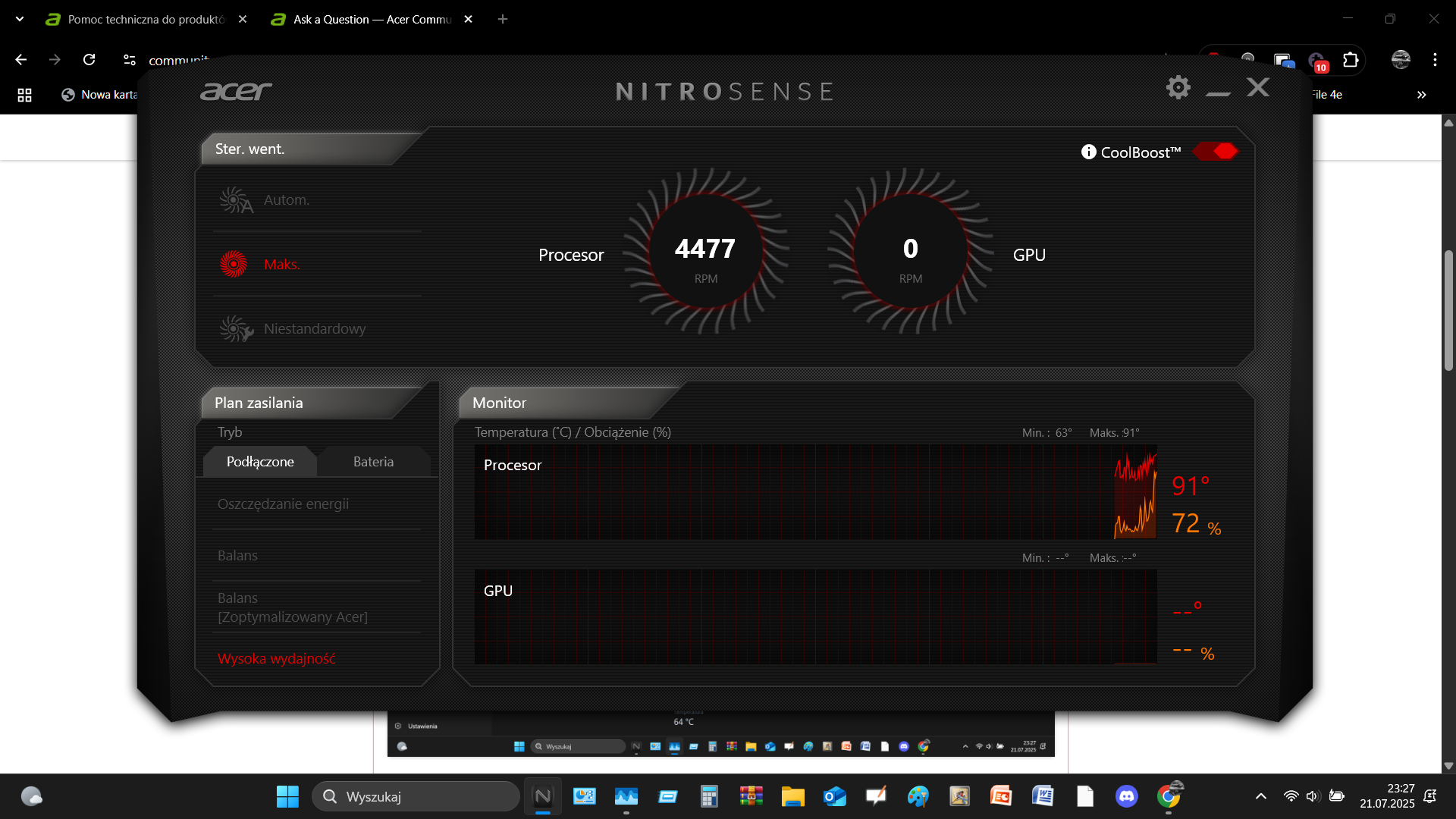This screenshot has height=819, width=1456.
Task: Open the Nowa karta bookmark
Action: 99,95
